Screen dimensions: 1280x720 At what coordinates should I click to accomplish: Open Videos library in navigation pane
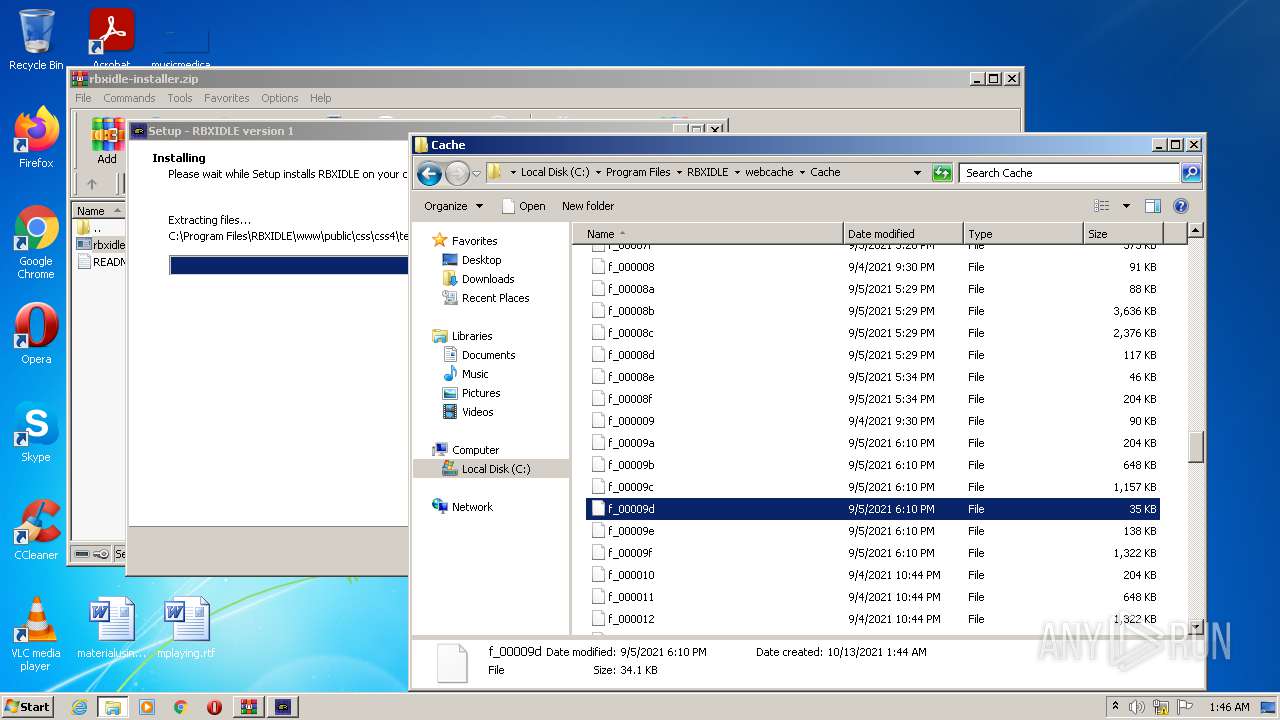click(x=477, y=412)
